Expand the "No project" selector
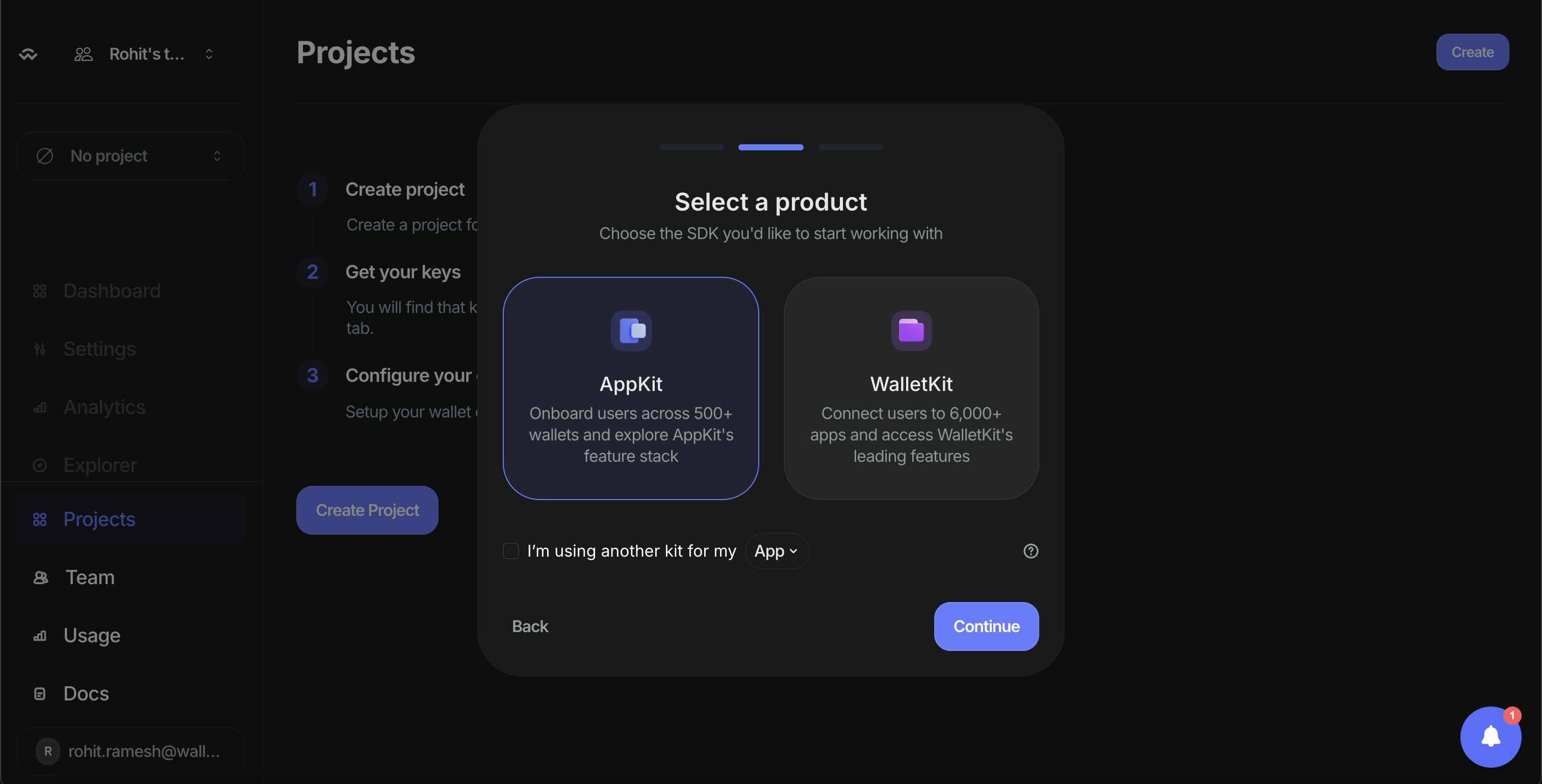This screenshot has width=1542, height=784. (131, 156)
